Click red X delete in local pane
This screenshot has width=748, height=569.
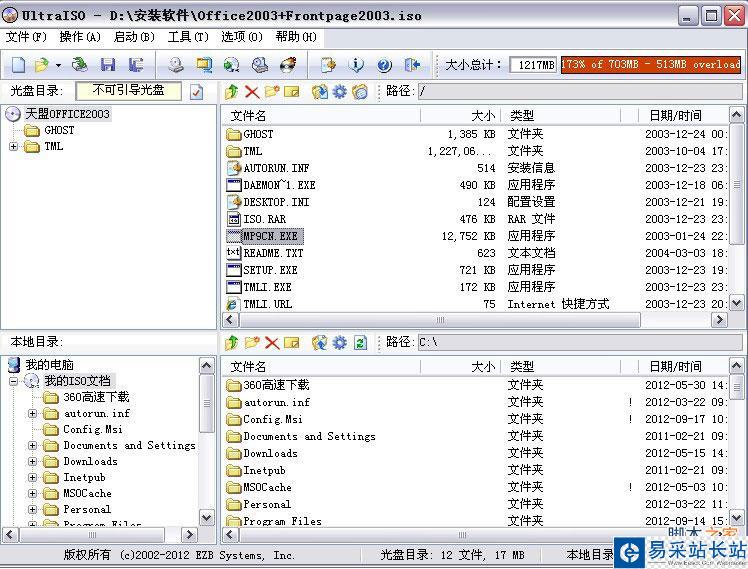coord(272,342)
